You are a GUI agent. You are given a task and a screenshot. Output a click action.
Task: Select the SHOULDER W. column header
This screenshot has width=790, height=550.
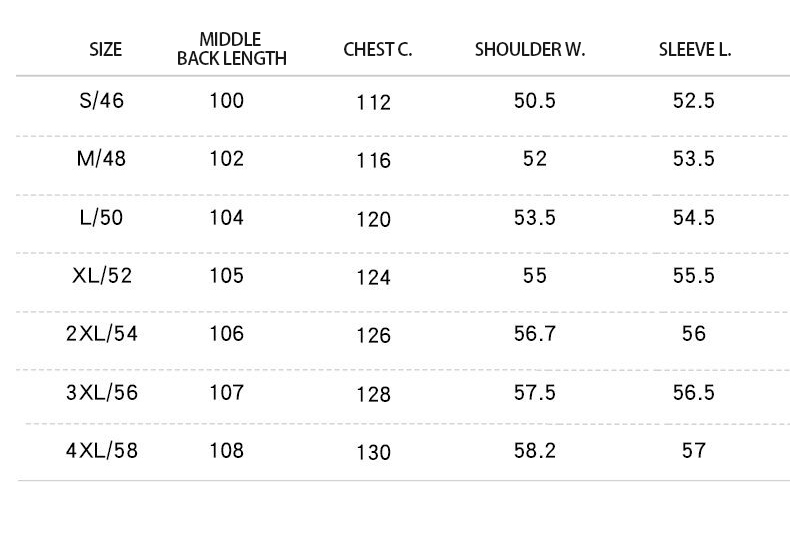click(x=530, y=49)
